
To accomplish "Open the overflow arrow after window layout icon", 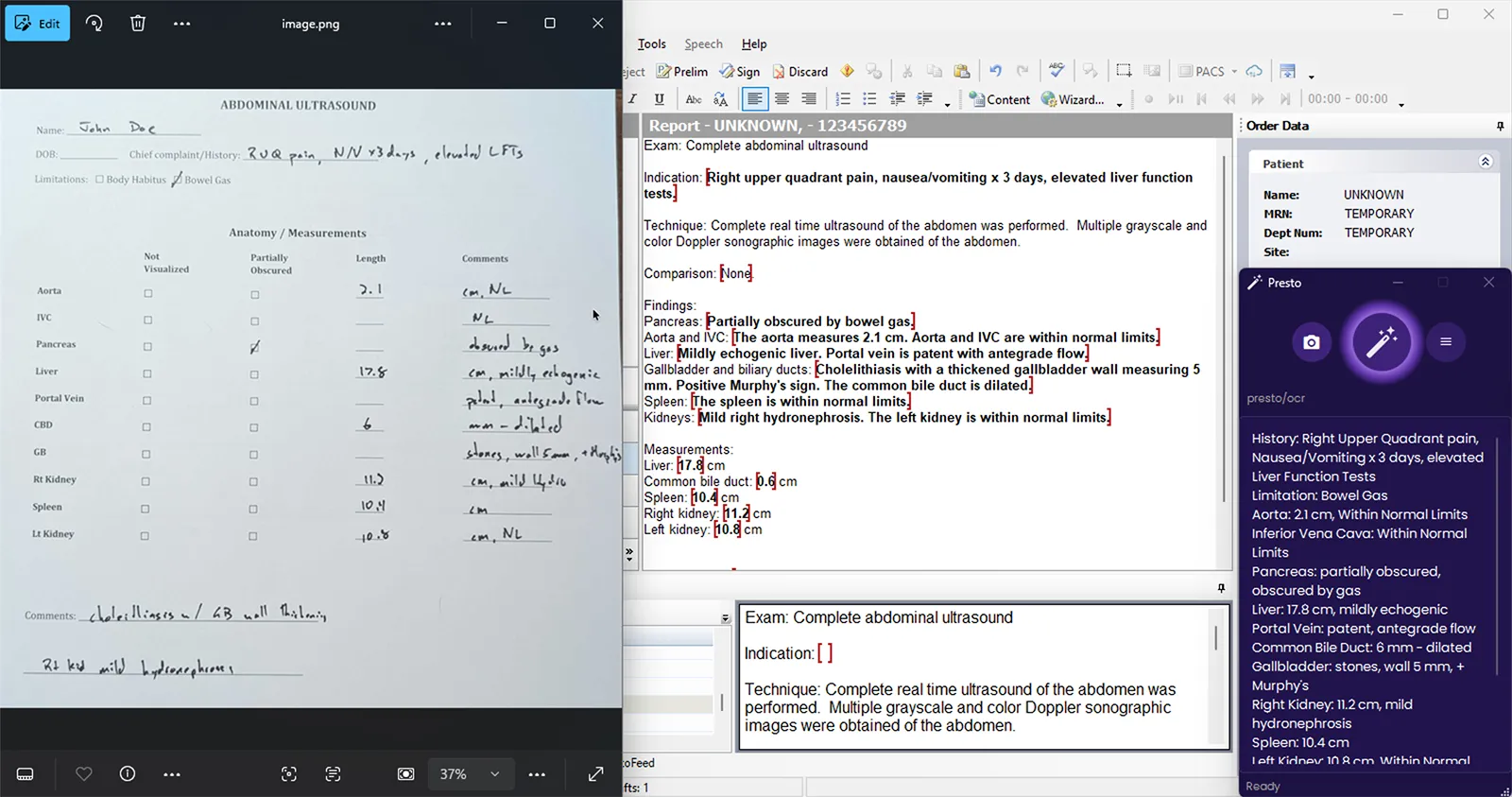I will pos(1311,76).
